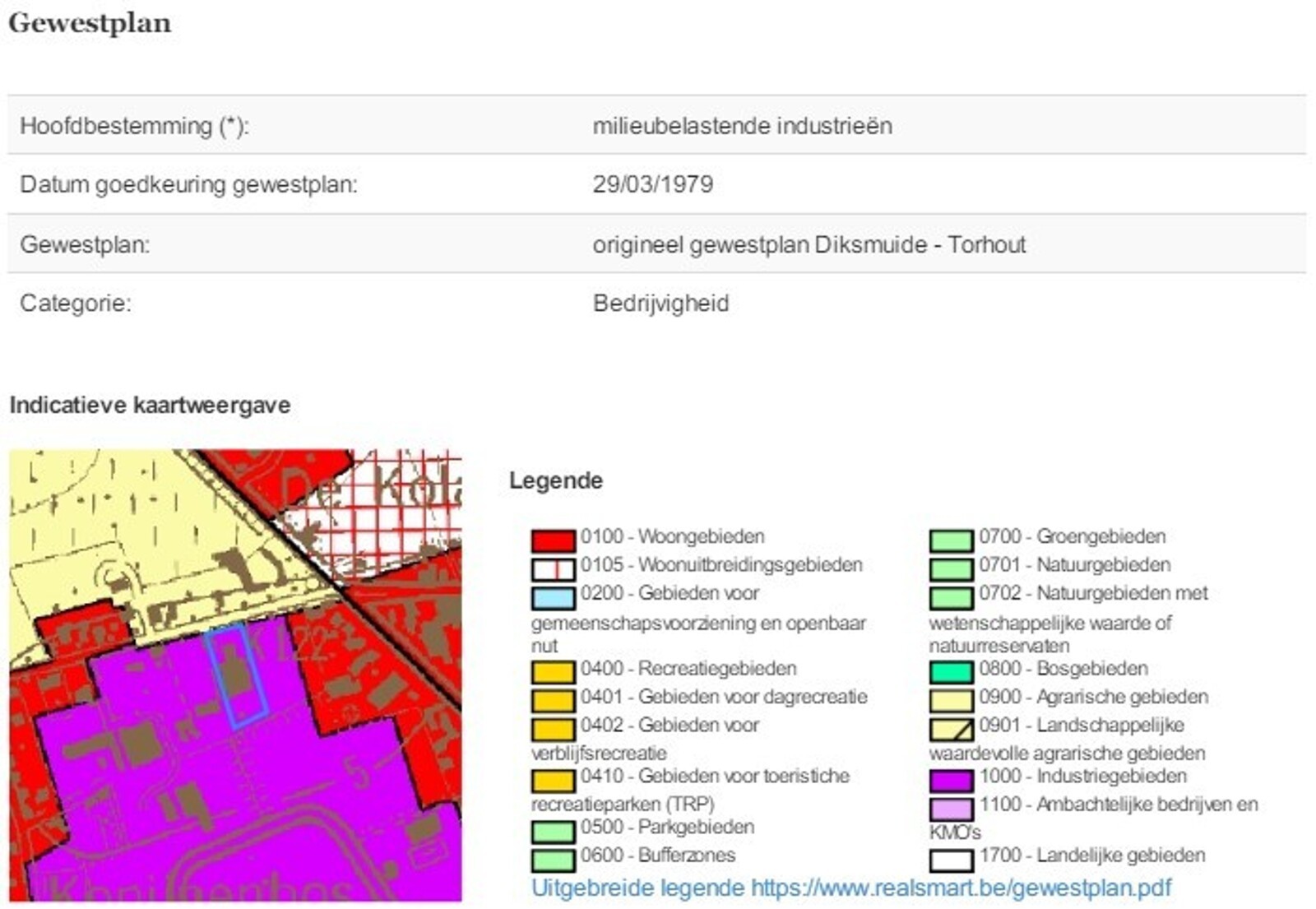Open the Uitgebreide legende PDF link

click(x=850, y=888)
